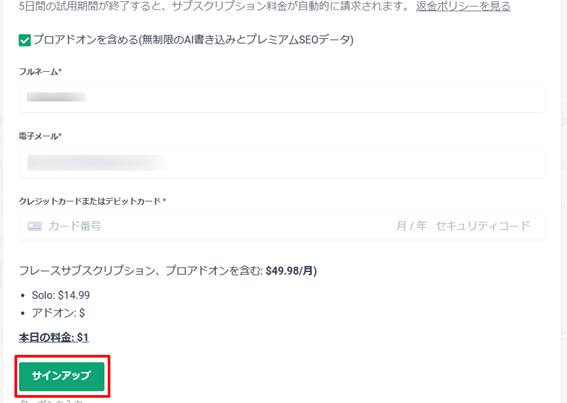567x403 pixels.
Task: Focus the 電子メール input field
Action: click(x=282, y=163)
